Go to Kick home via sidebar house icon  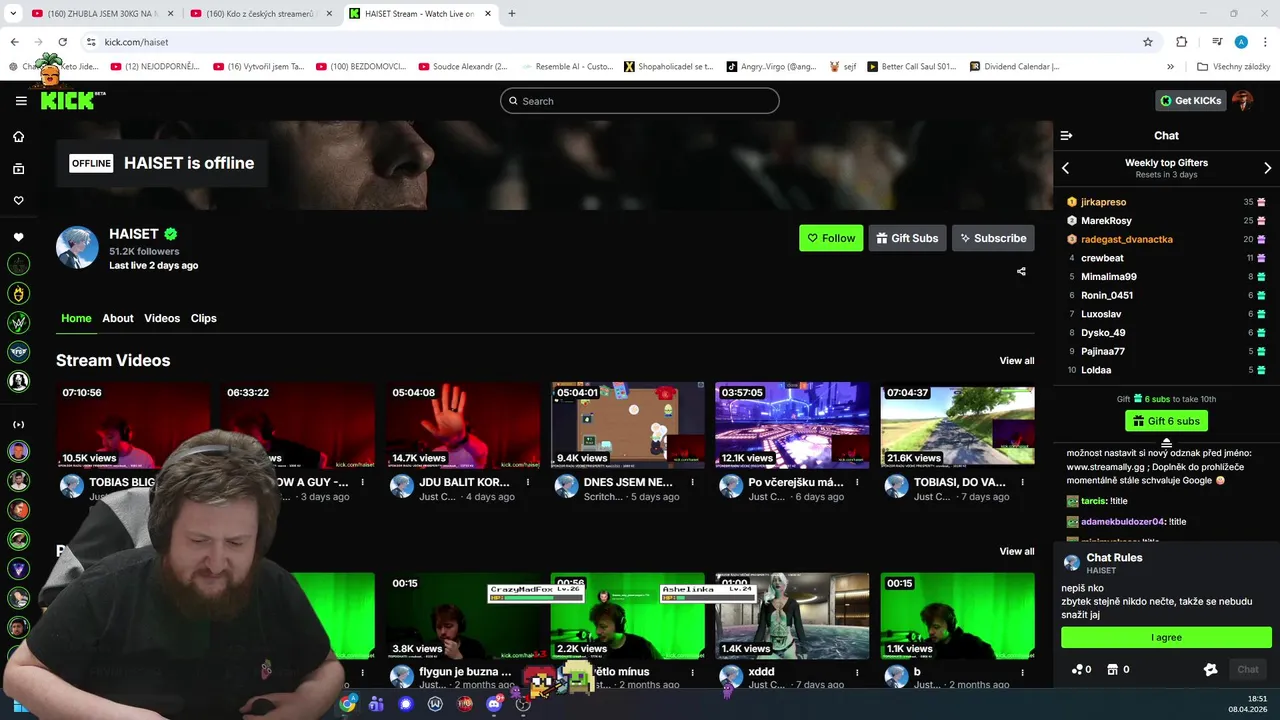[x=18, y=137]
